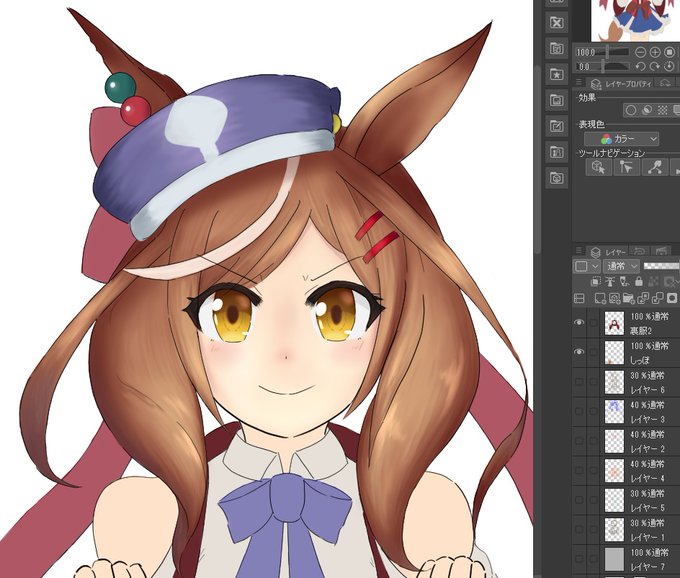Click the Navigator preview thumbnail
The width and height of the screenshot is (680, 578).
point(635,20)
